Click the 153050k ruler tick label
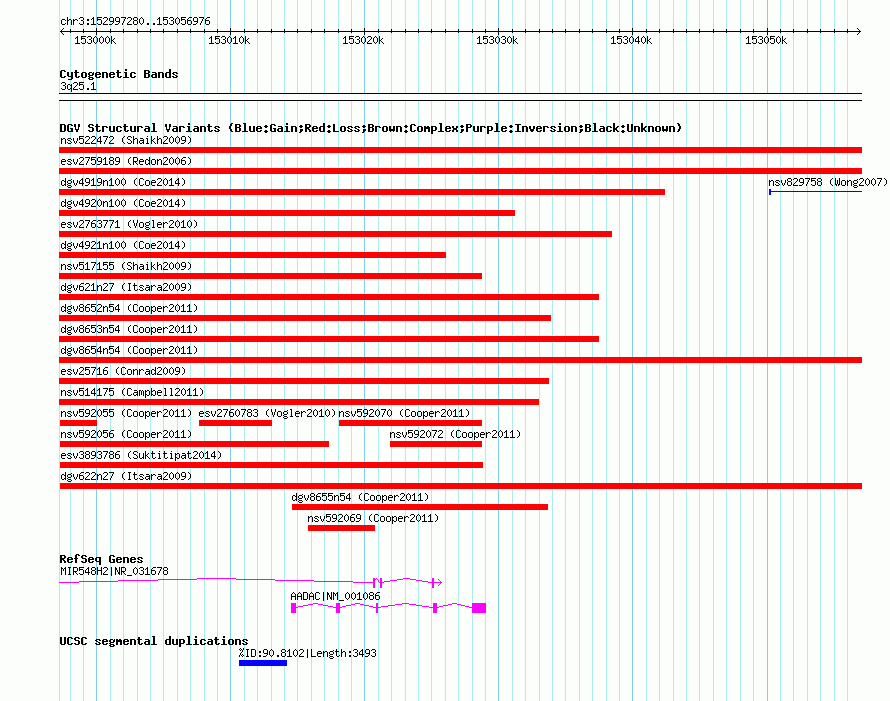Viewport: 890px width, 701px height. point(766,40)
